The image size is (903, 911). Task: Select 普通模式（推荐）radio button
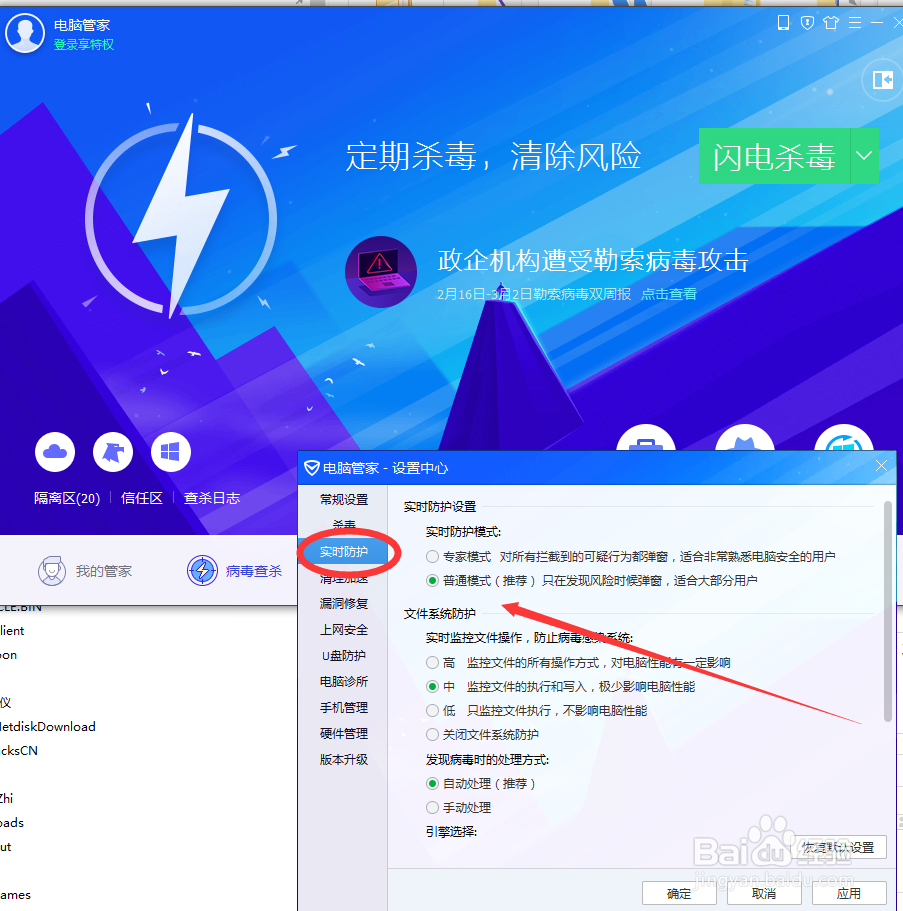click(432, 580)
